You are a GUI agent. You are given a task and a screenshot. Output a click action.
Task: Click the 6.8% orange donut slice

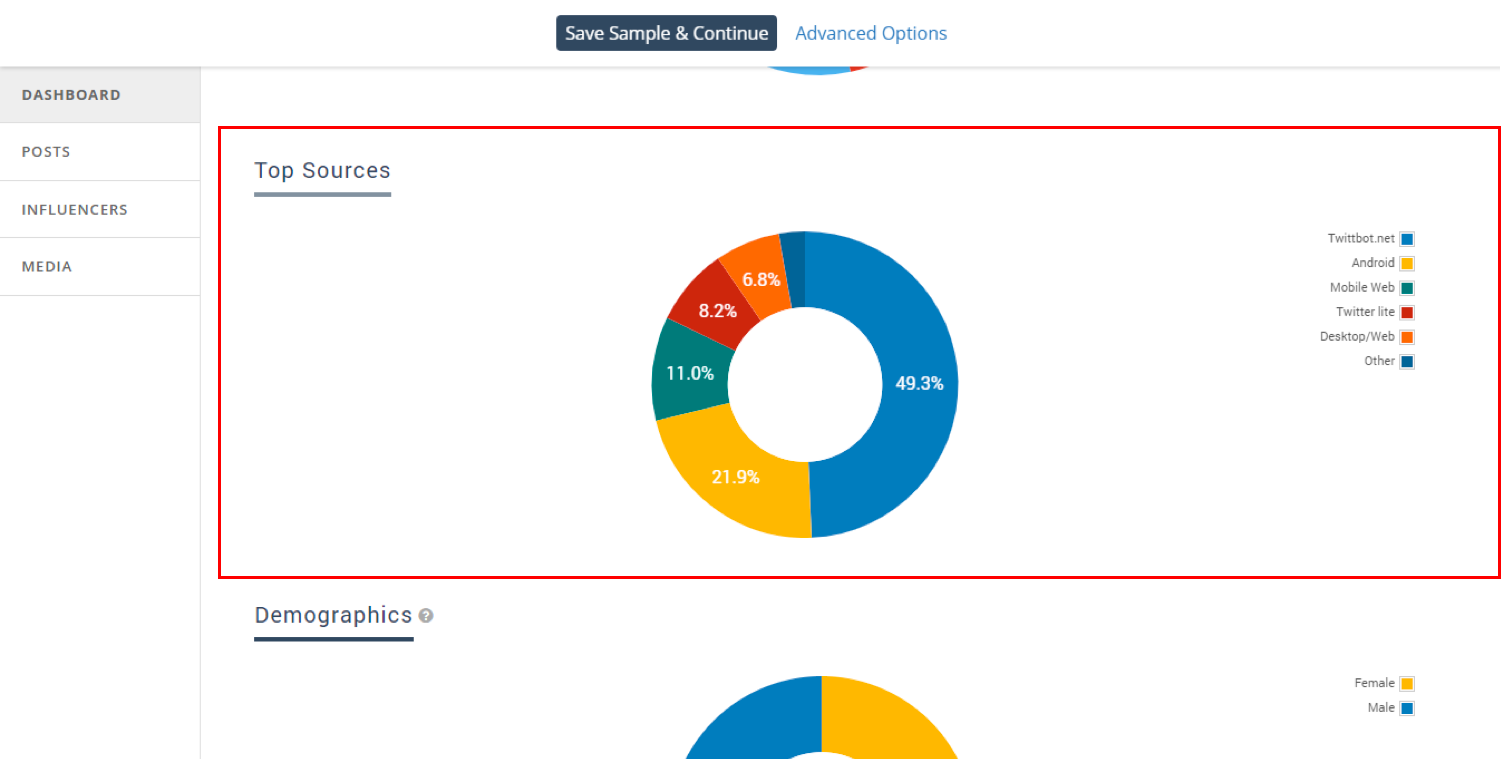[x=761, y=279]
